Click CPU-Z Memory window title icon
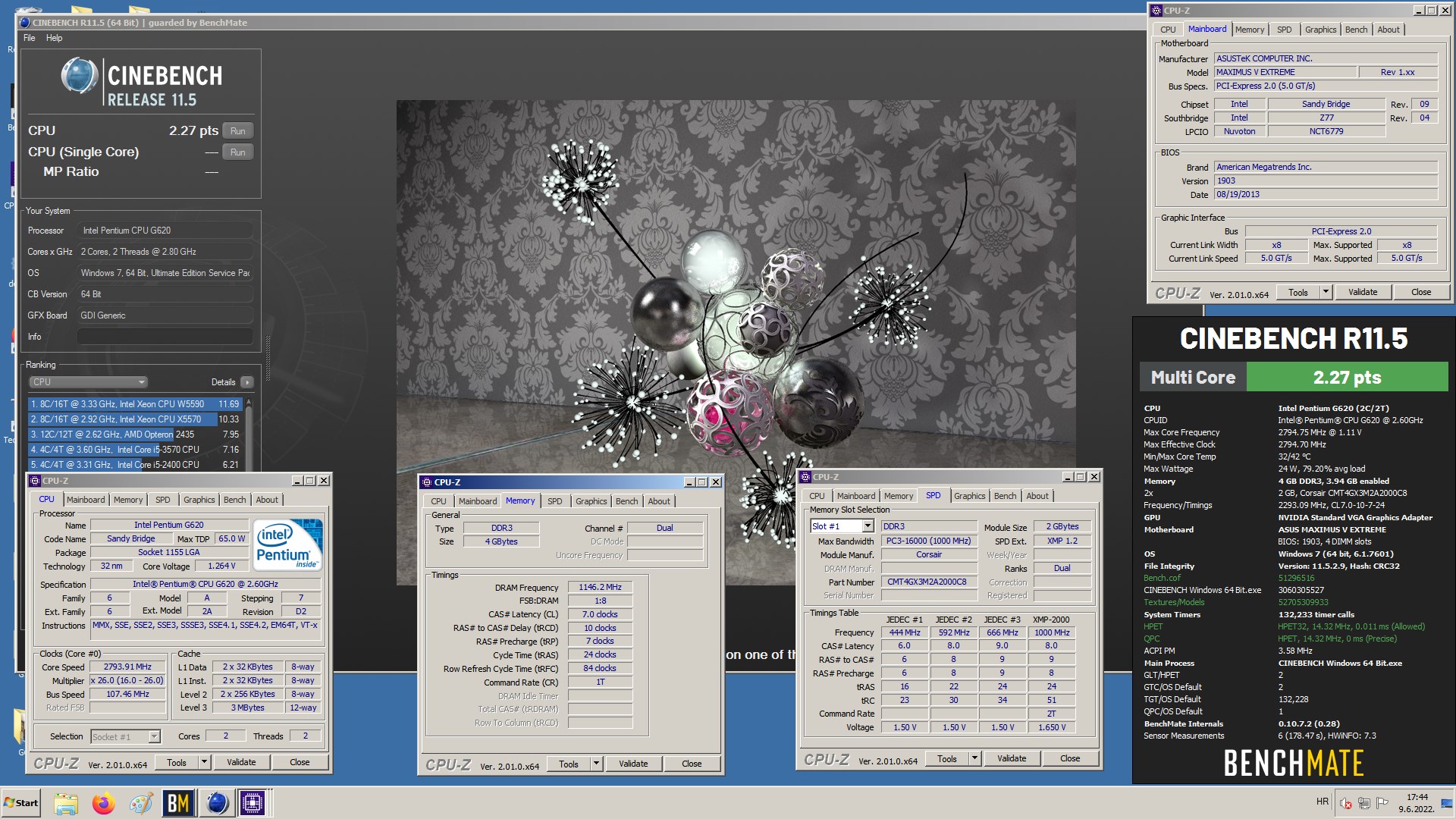Image resolution: width=1456 pixels, height=819 pixels. [425, 482]
